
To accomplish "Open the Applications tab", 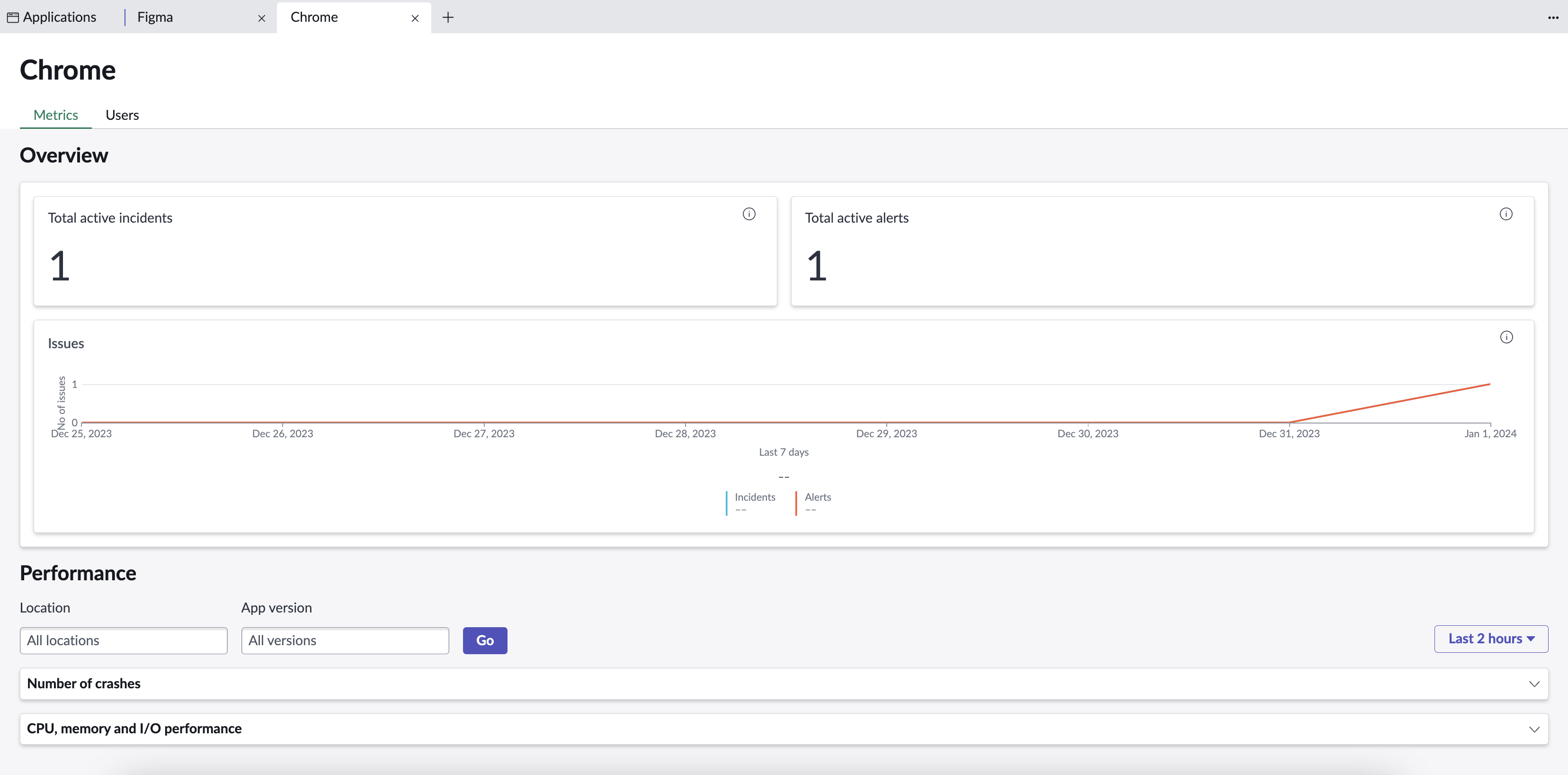I will click(52, 17).
